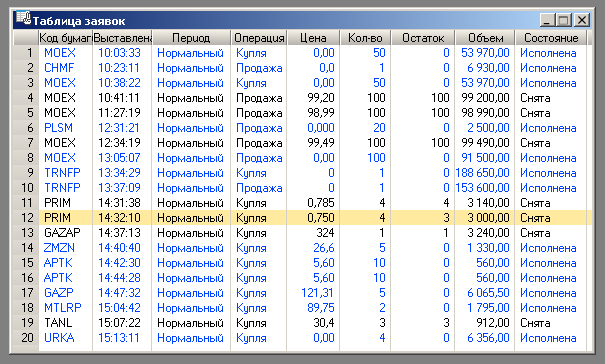Click the Состояние column header
This screenshot has width=605, height=364.
click(x=551, y=38)
